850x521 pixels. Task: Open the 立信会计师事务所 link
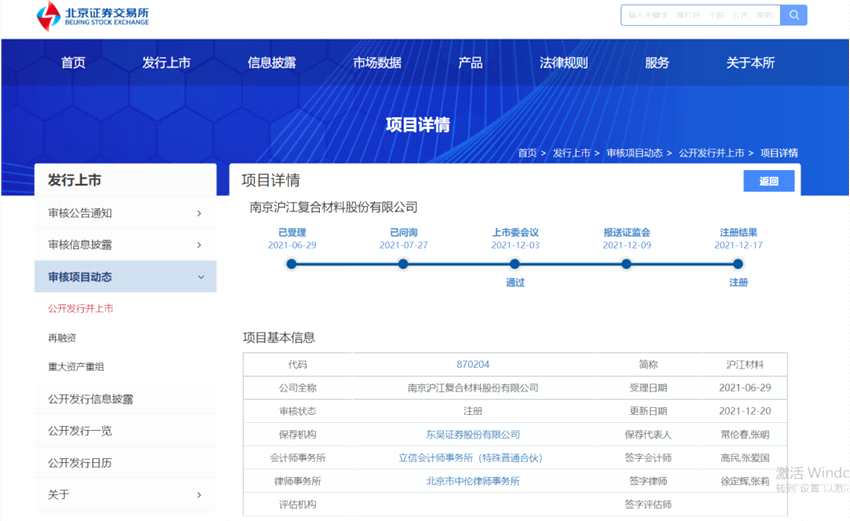click(x=470, y=458)
